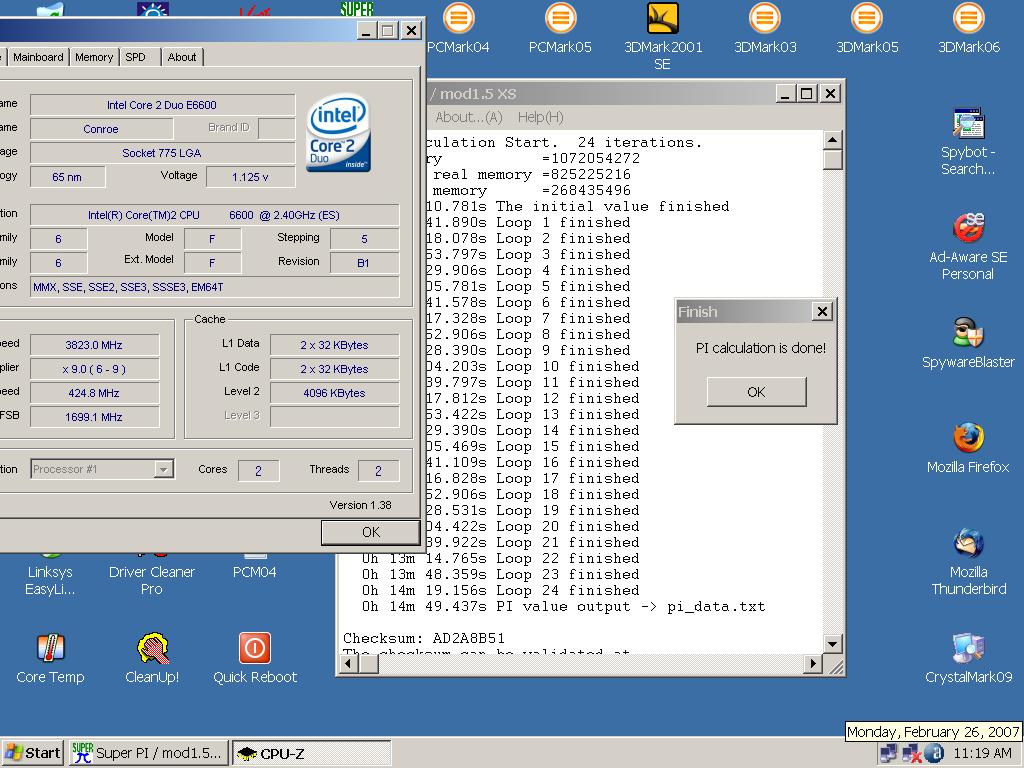Switch to CPU-Z taskbar button
The image size is (1024, 768).
point(312,753)
